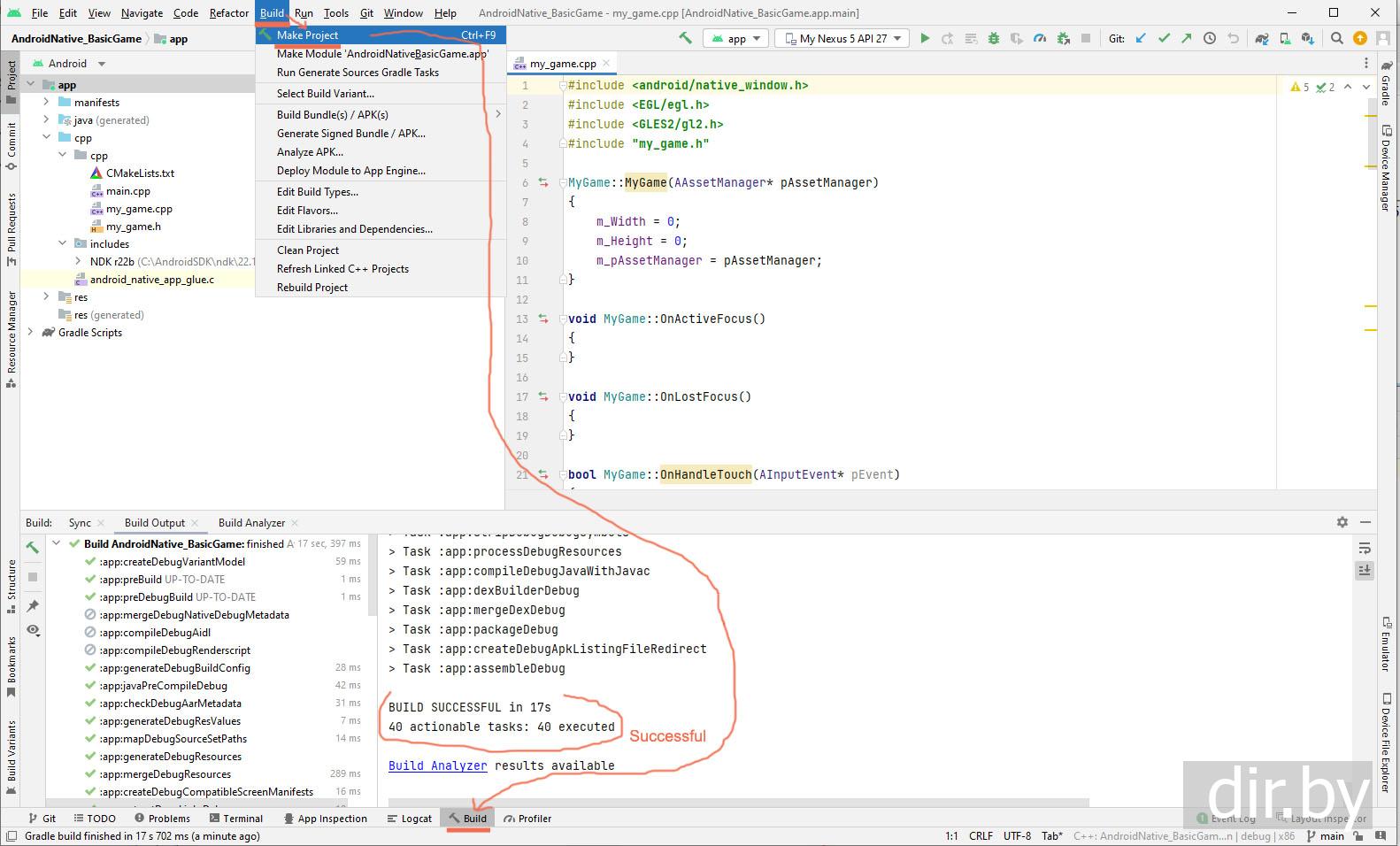Click Clean Project in Build menu
The height and width of the screenshot is (846, 1400).
(307, 250)
